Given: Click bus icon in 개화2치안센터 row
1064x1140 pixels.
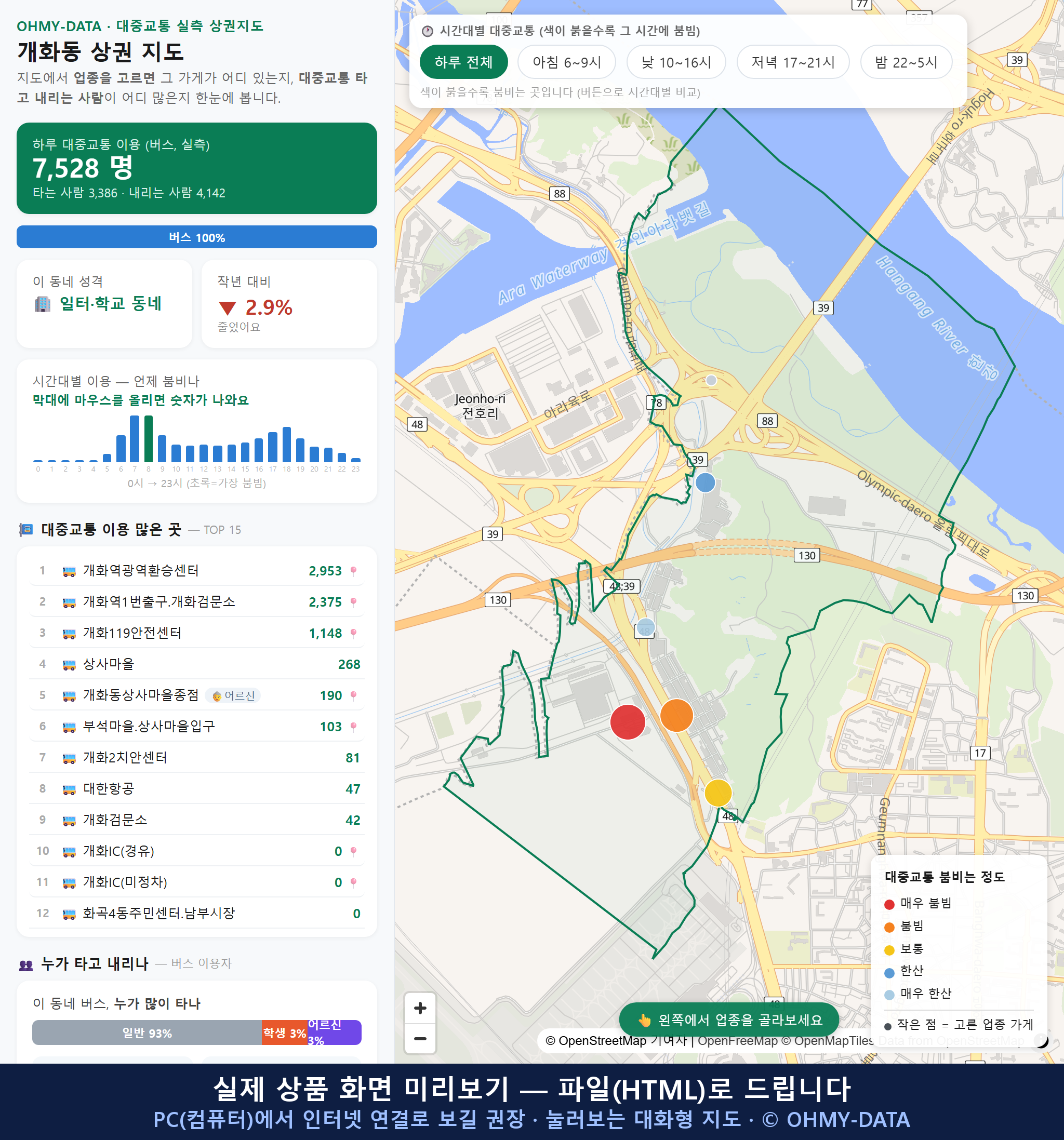Looking at the screenshot, I should coord(69,759).
